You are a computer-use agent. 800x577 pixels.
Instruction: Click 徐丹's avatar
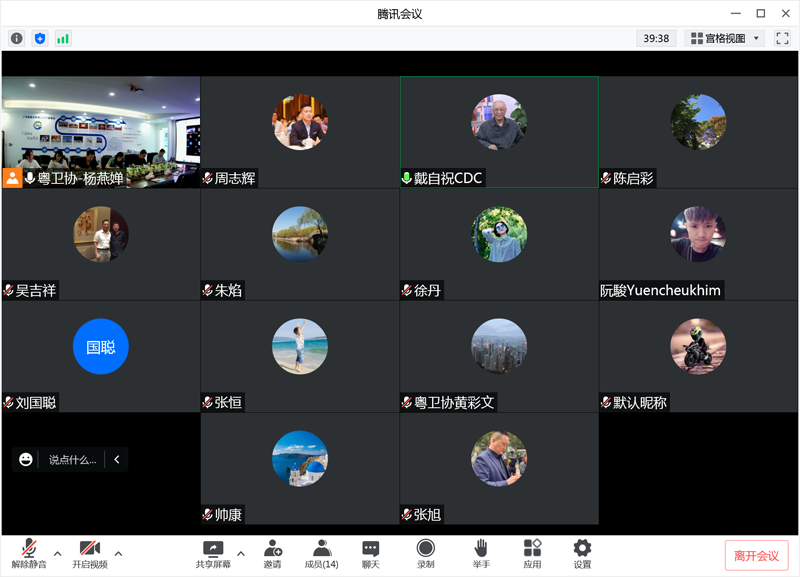click(499, 234)
